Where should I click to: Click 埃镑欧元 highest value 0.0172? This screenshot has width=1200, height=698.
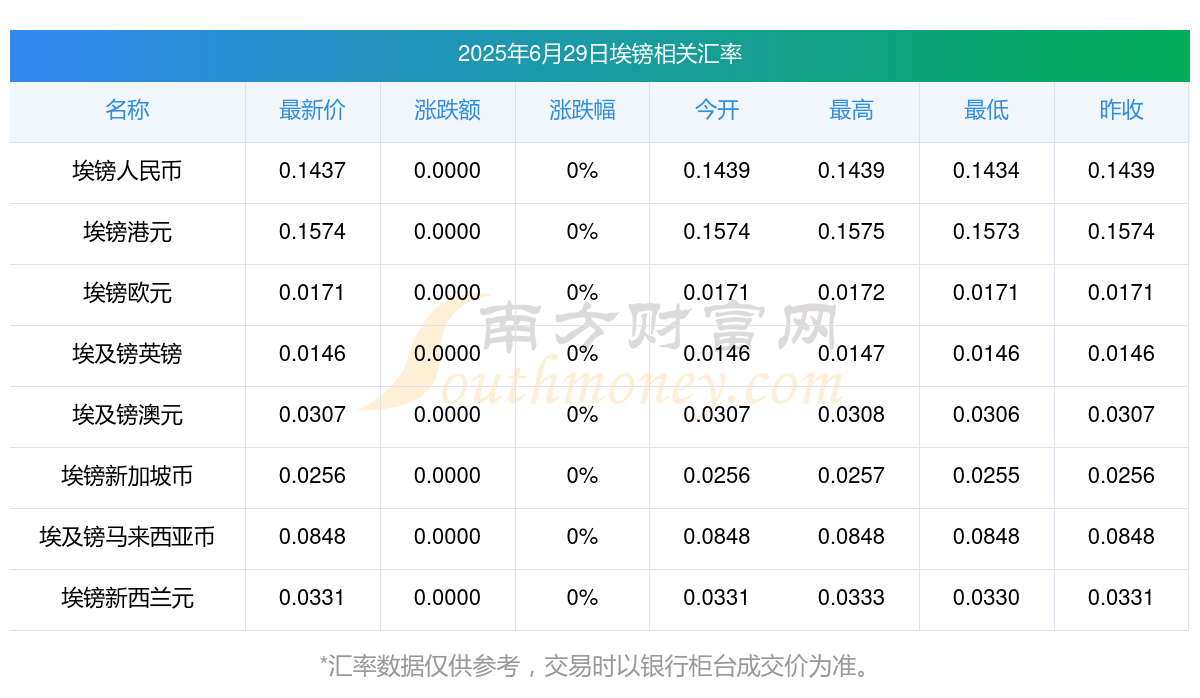851,293
